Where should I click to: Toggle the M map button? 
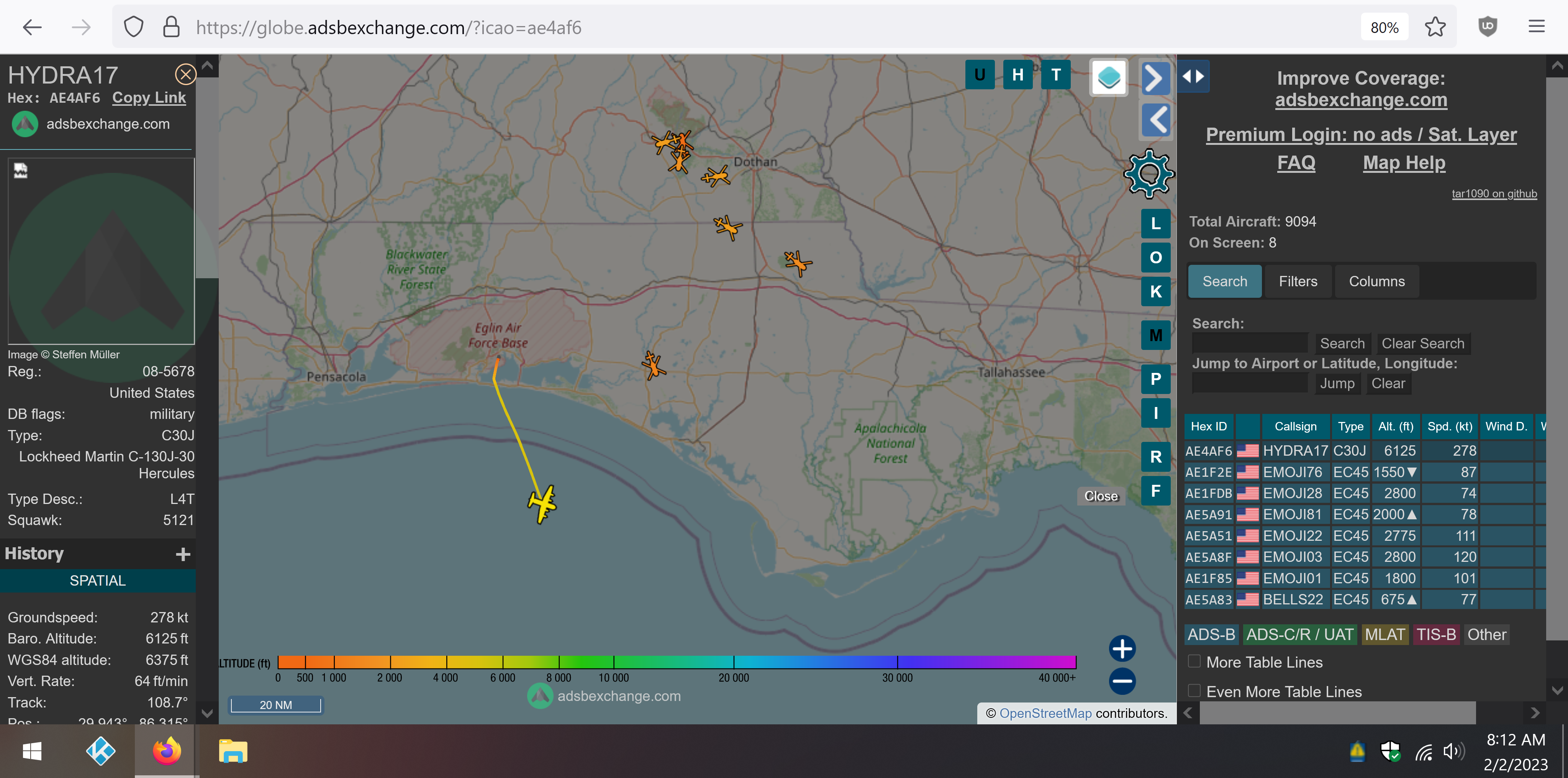pos(1155,335)
